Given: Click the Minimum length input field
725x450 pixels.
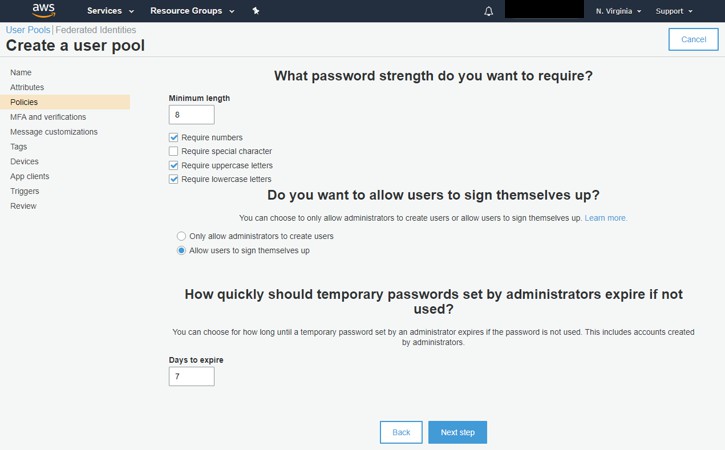Looking at the screenshot, I should [191, 115].
